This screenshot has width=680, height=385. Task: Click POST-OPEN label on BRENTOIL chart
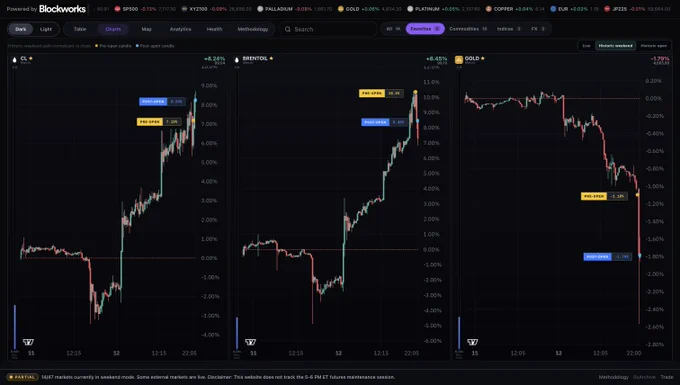tap(375, 122)
